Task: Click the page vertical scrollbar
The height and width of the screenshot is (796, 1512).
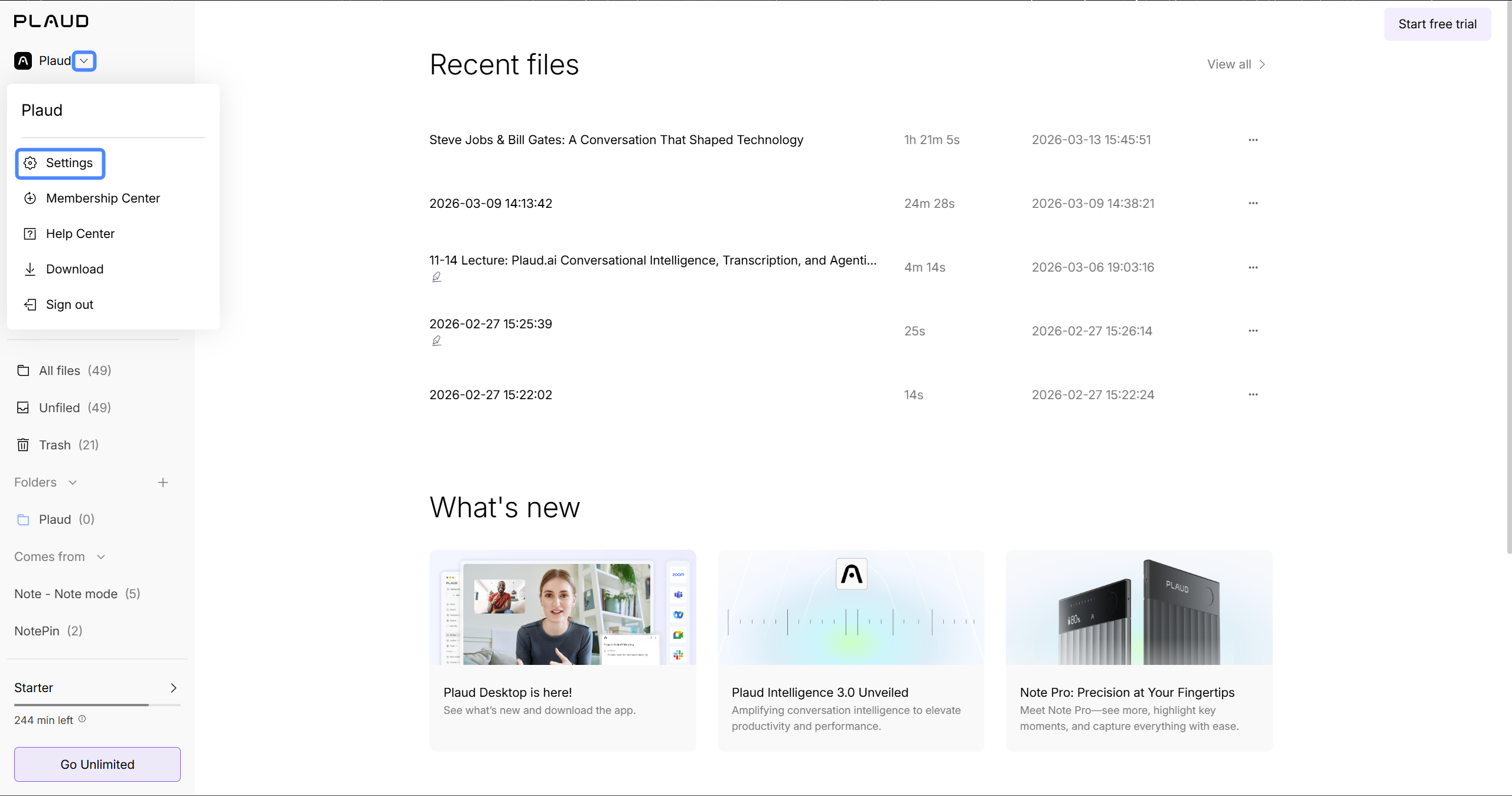Action: point(1508,278)
